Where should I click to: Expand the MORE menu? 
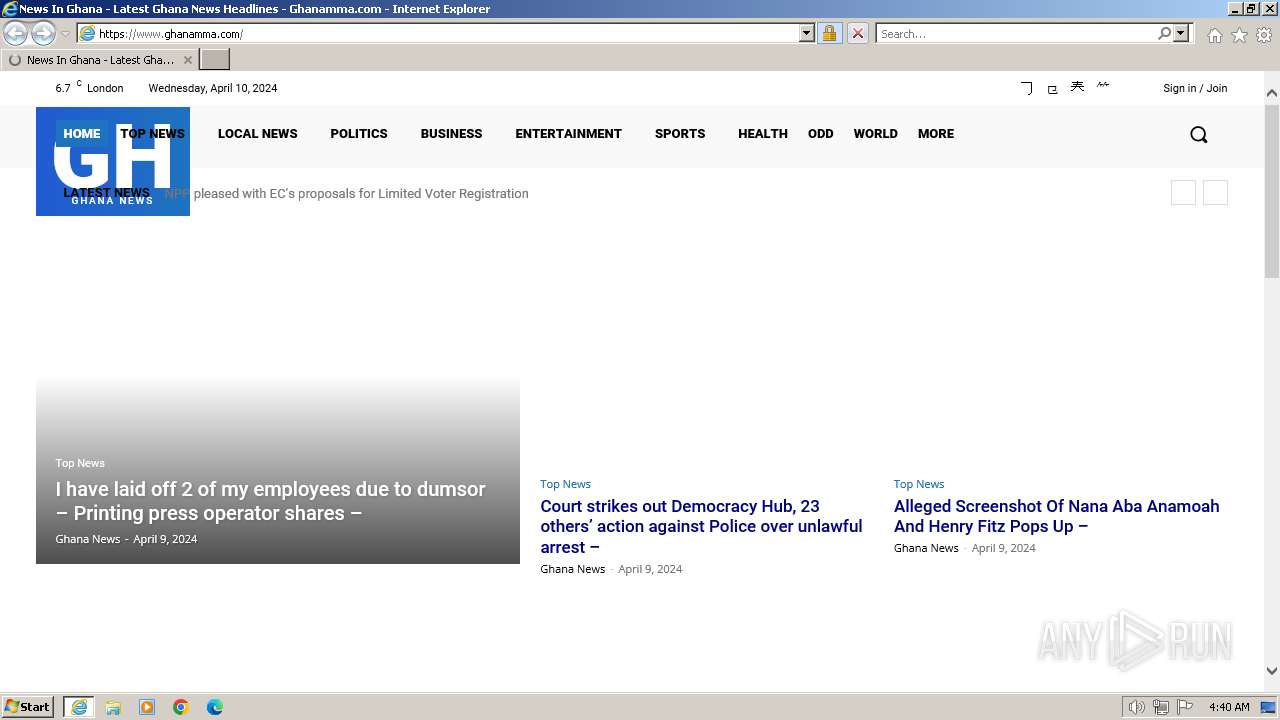pos(936,134)
